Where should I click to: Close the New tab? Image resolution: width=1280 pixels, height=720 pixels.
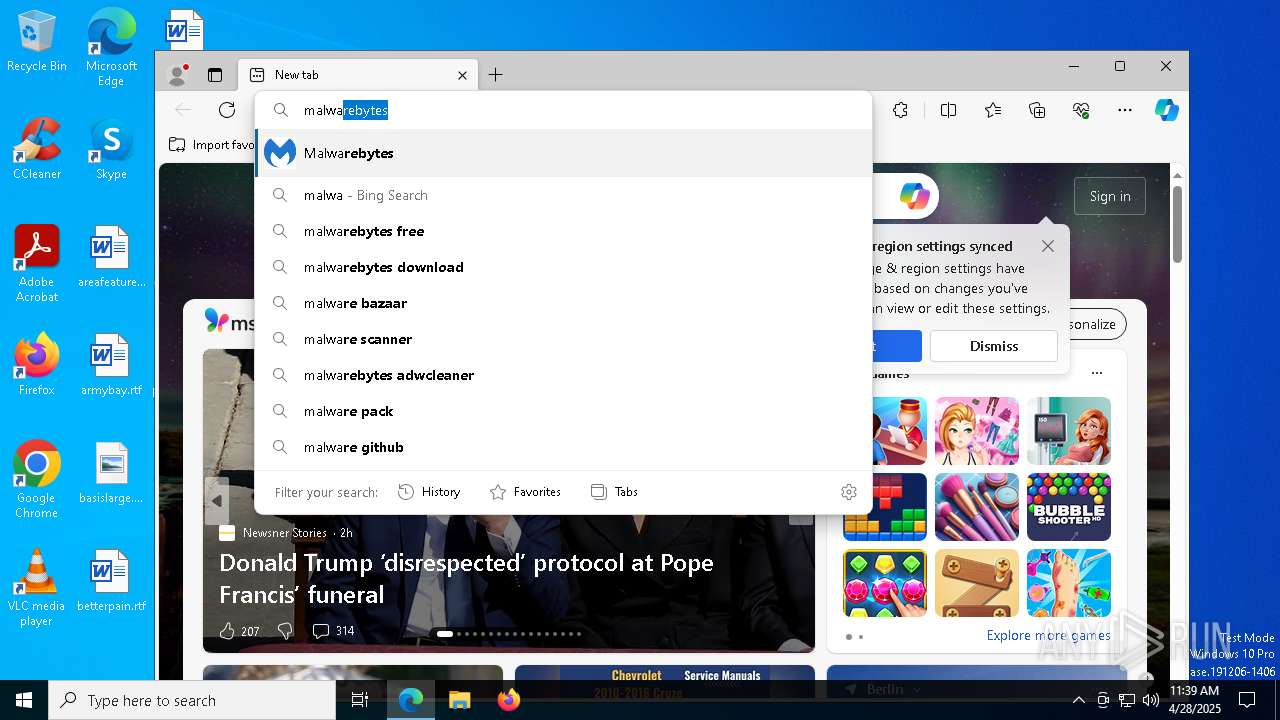coord(462,75)
